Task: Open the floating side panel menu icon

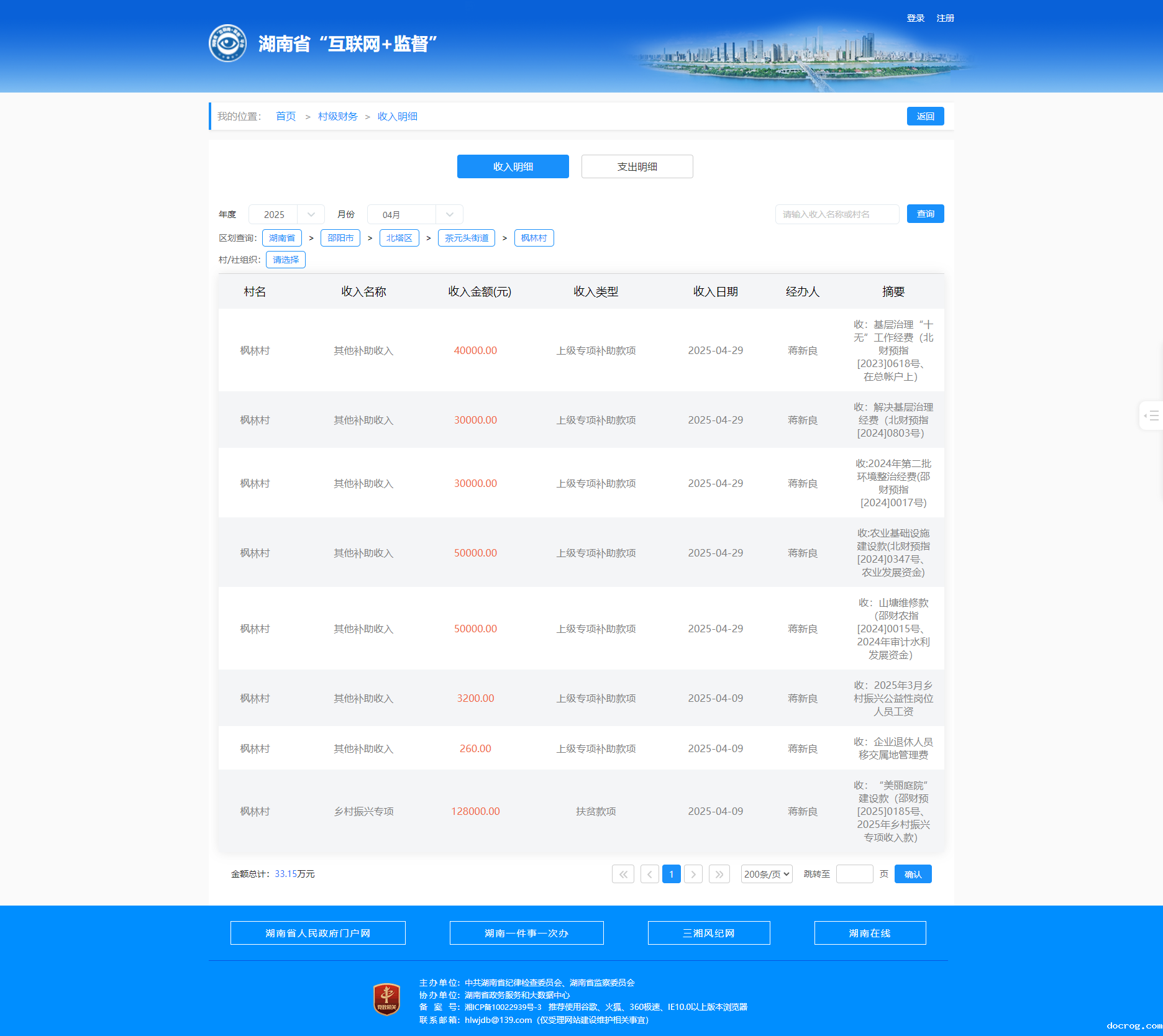Action: (x=1152, y=416)
